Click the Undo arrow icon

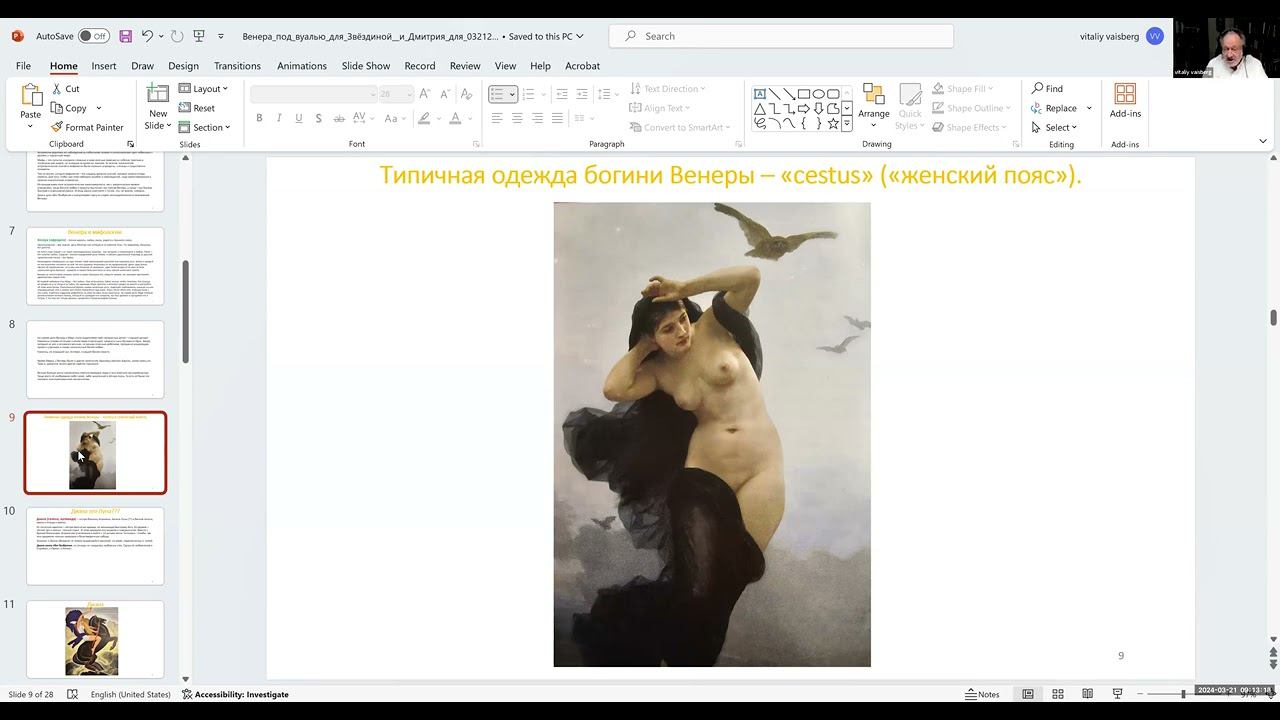point(147,36)
